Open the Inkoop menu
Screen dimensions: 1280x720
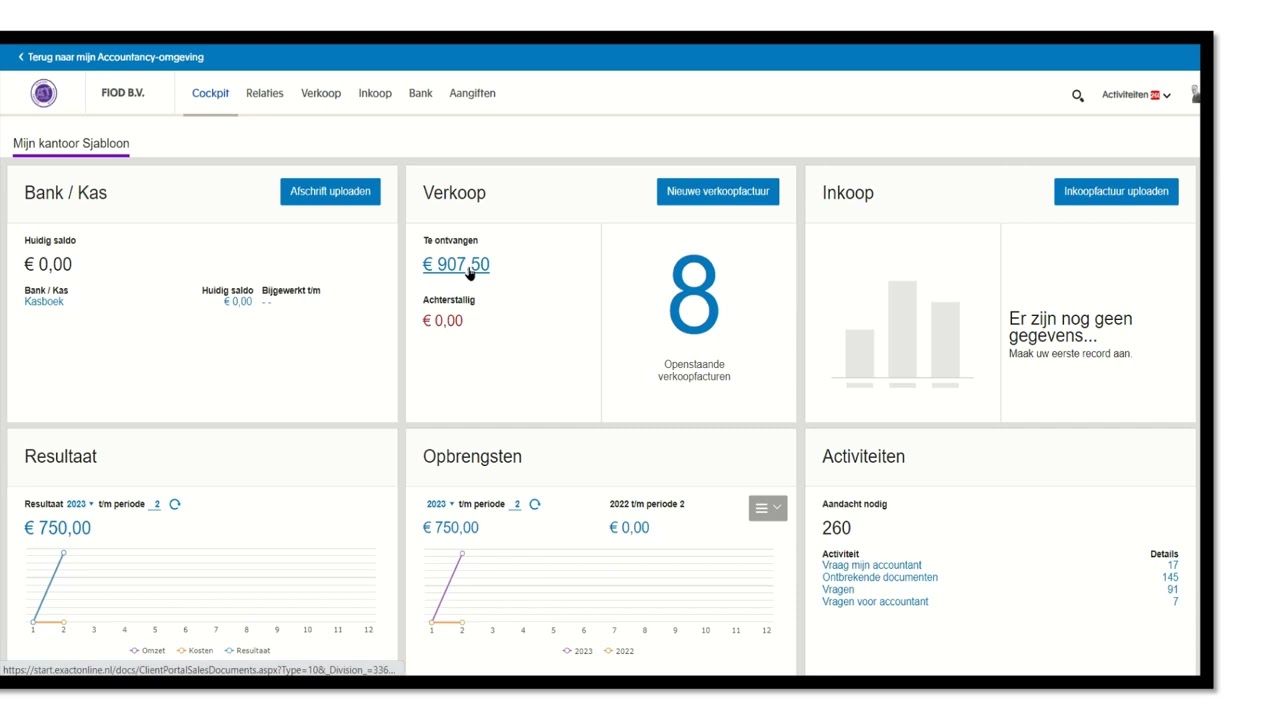[x=375, y=93]
